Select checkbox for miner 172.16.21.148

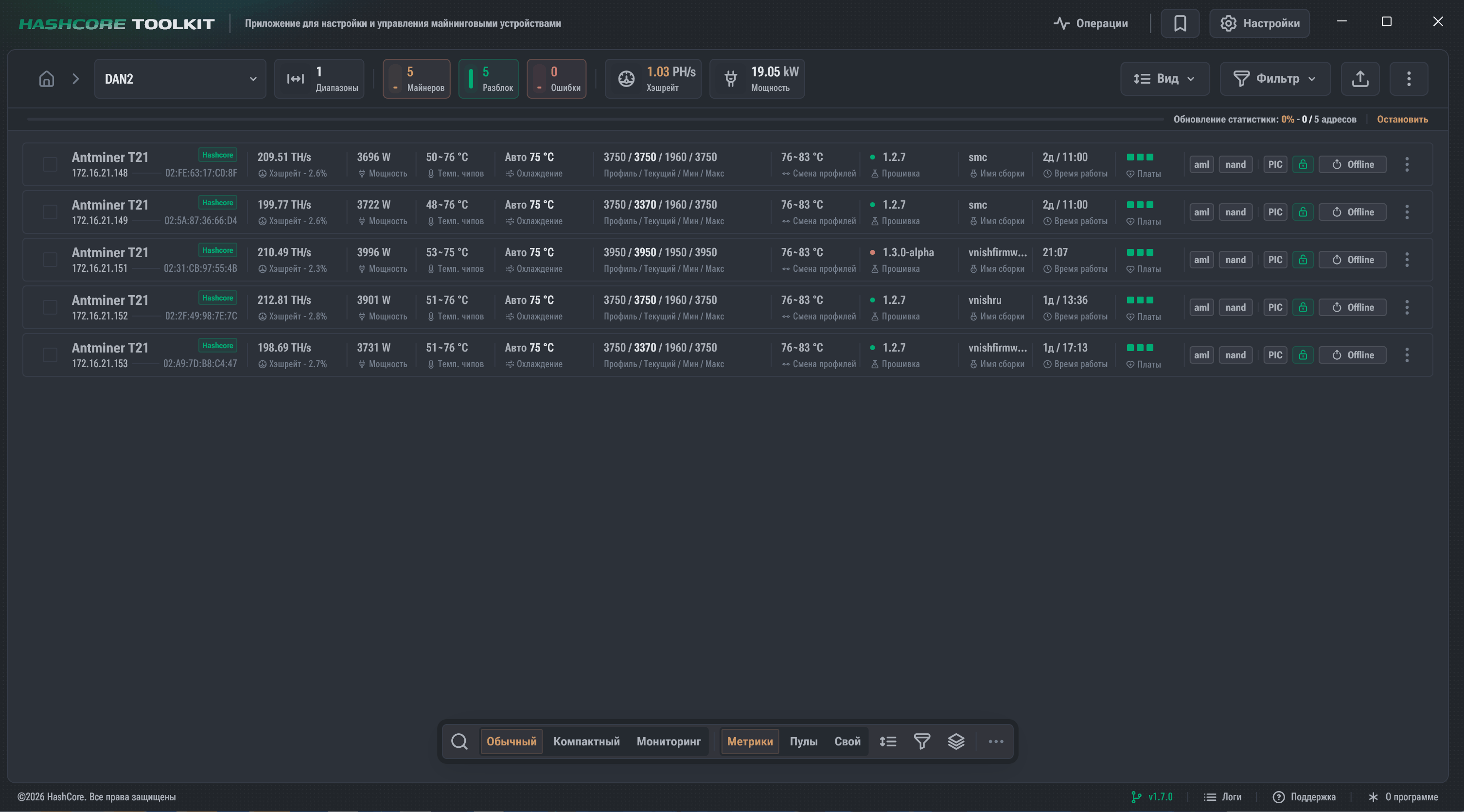click(x=50, y=165)
